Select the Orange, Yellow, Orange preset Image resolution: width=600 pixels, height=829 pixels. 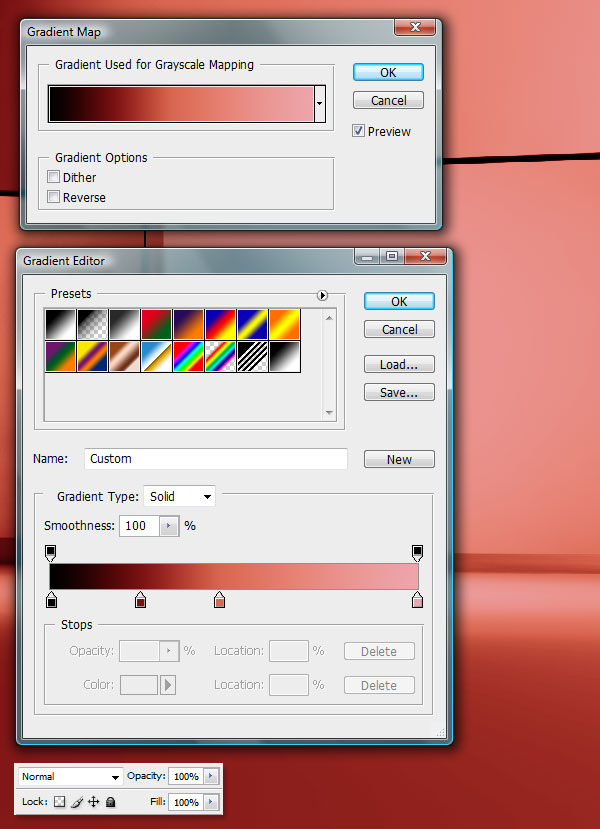click(284, 325)
